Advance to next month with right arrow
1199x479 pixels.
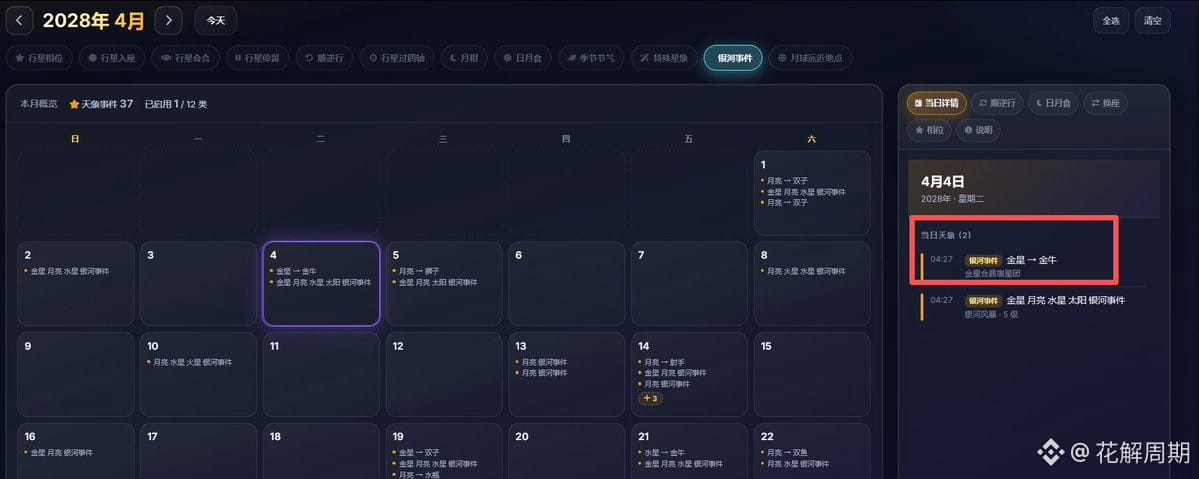tap(168, 21)
